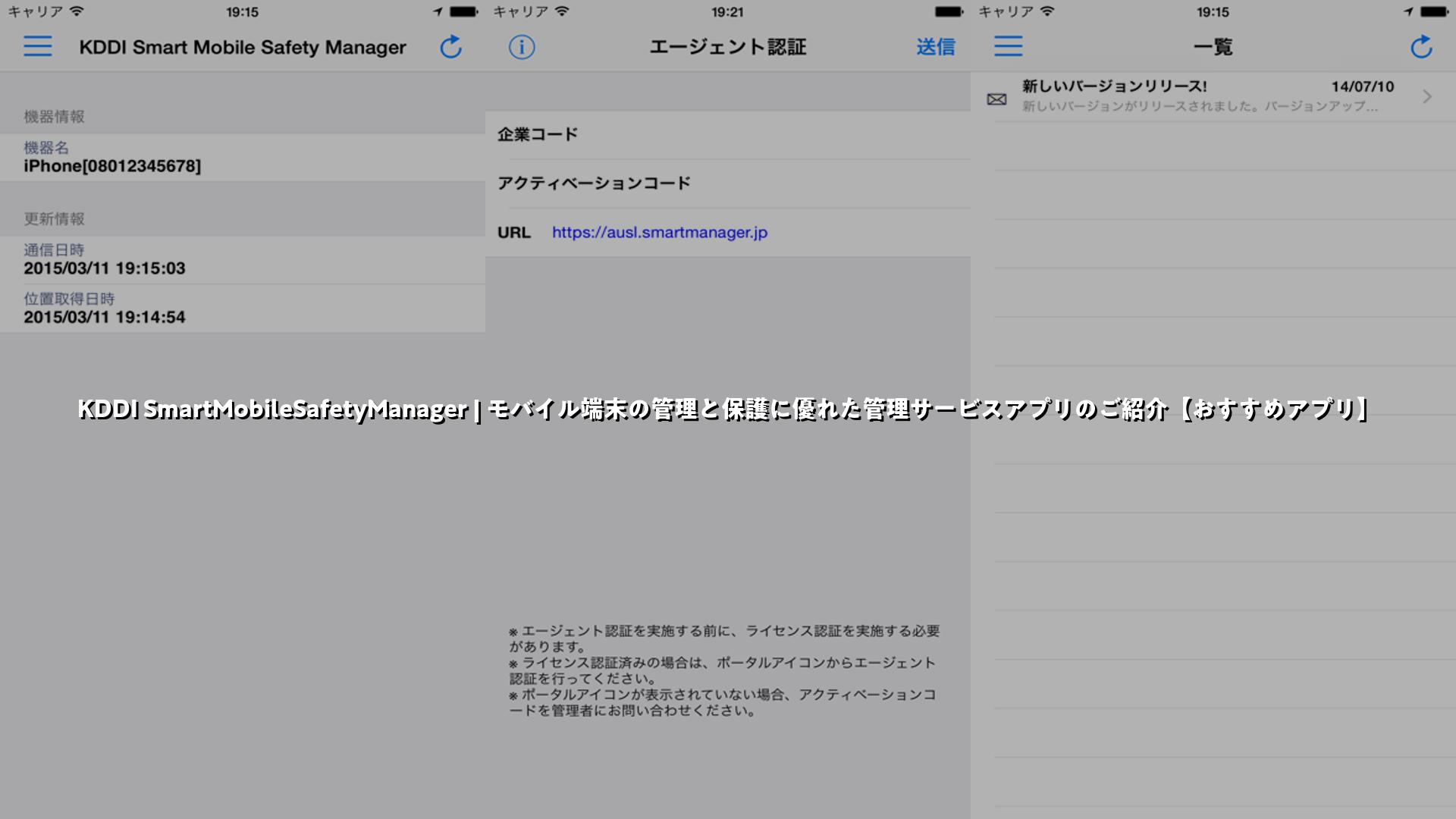Tap the エージェント認証 title
This screenshot has width=1456, height=819.
727,47
